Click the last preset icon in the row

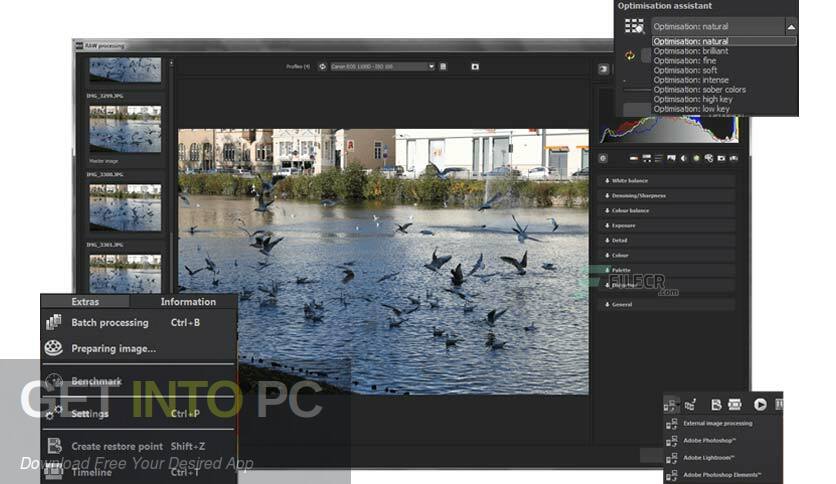coord(734,158)
